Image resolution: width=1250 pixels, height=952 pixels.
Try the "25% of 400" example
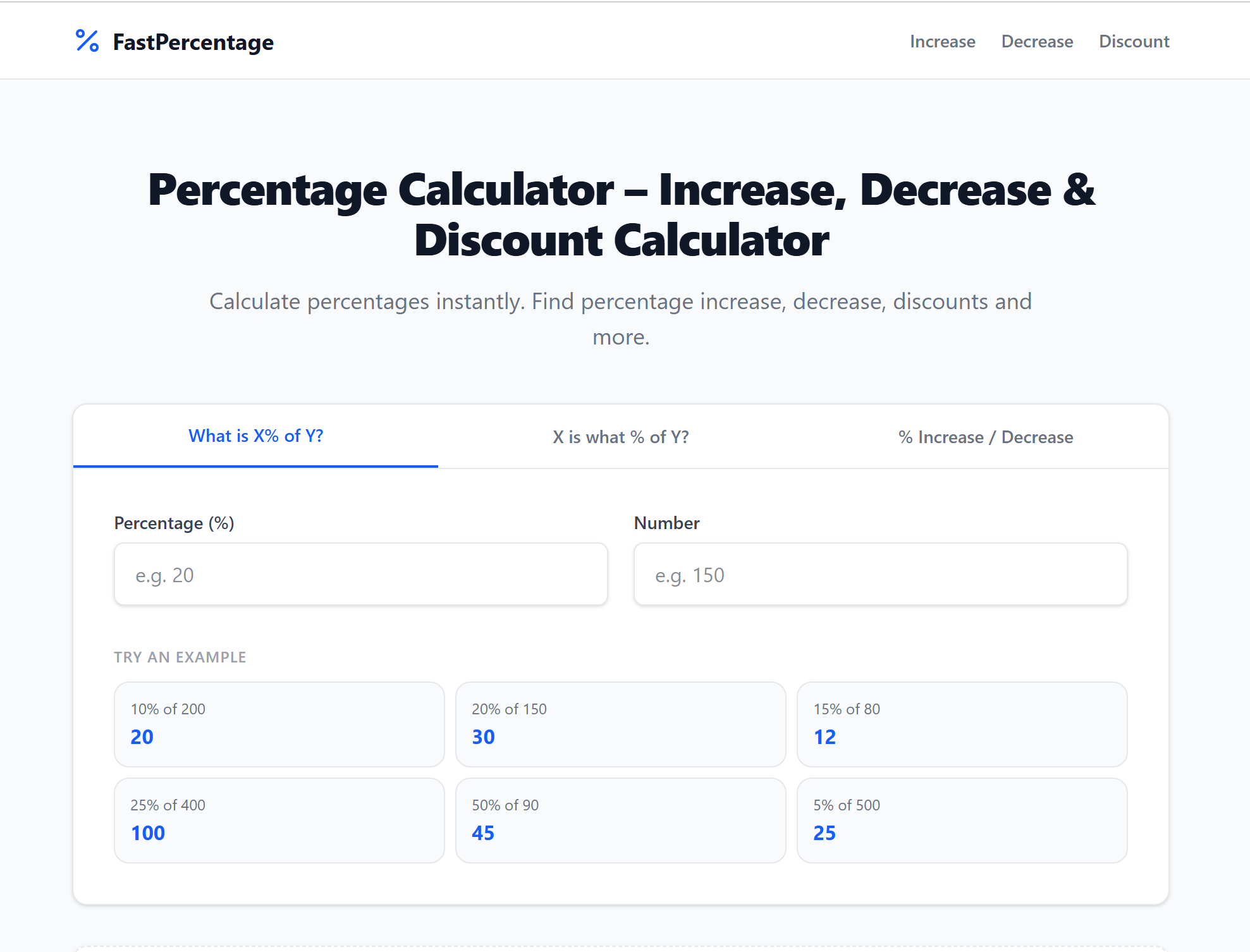279,820
